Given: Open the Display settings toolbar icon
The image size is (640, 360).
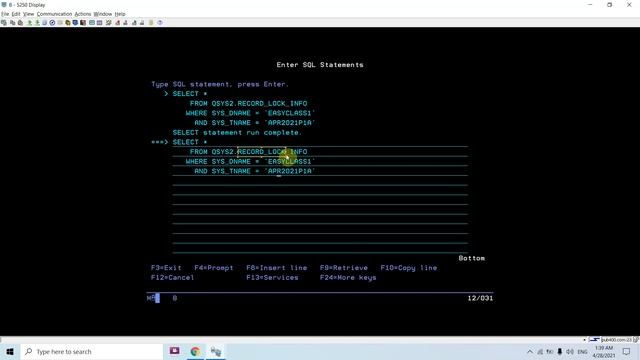Looking at the screenshot, I should (x=44, y=23).
